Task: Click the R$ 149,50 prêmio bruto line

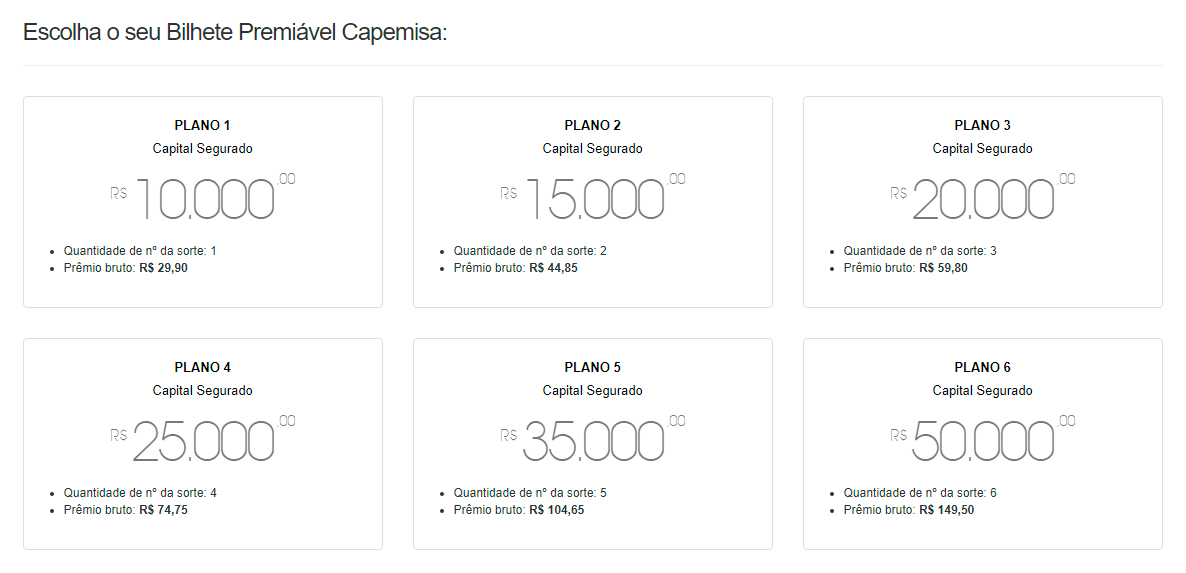Action: pyautogui.click(x=908, y=510)
